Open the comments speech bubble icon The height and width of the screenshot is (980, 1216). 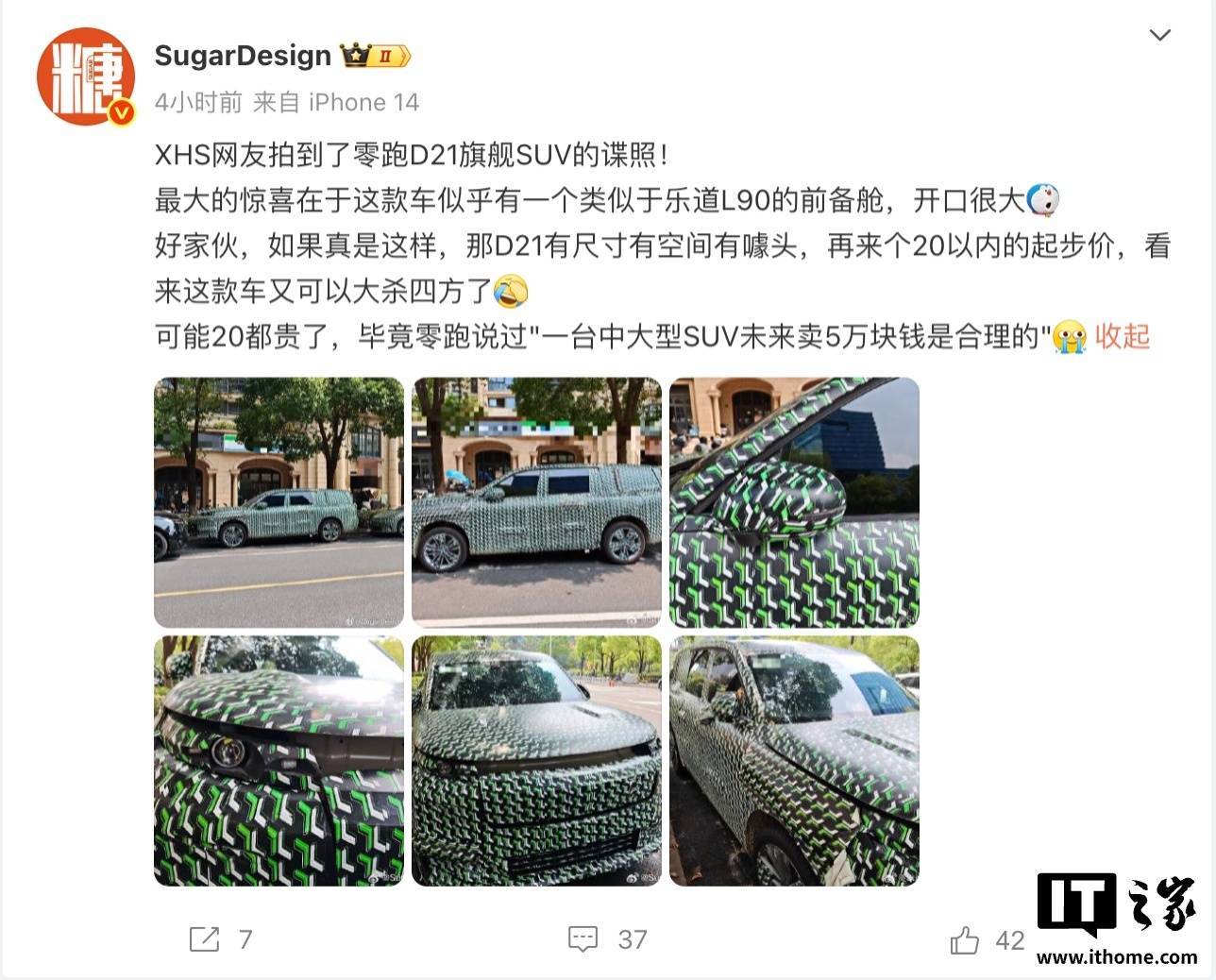tap(583, 939)
